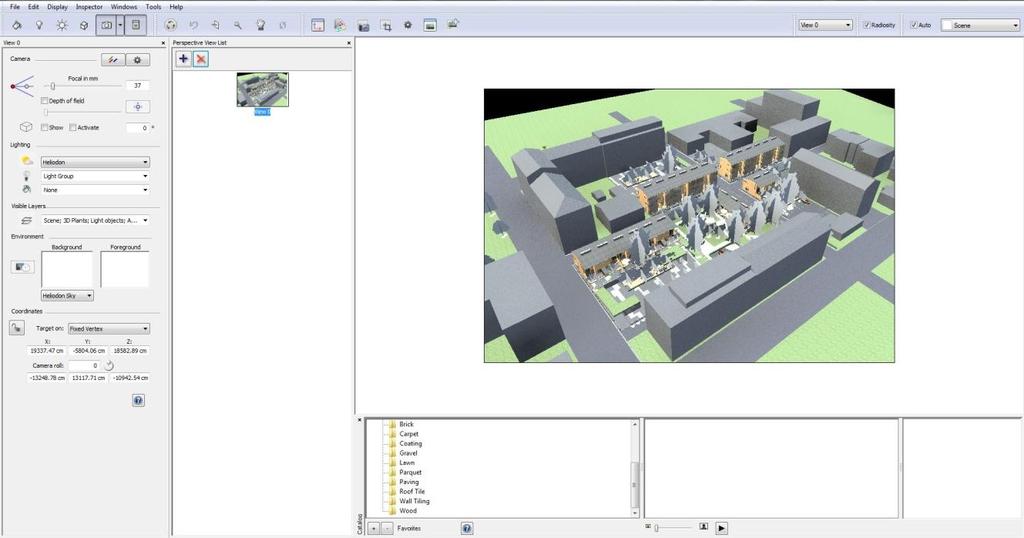Edit the camera X coordinate 19337.47 cm
The height and width of the screenshot is (538, 1024).
point(47,351)
